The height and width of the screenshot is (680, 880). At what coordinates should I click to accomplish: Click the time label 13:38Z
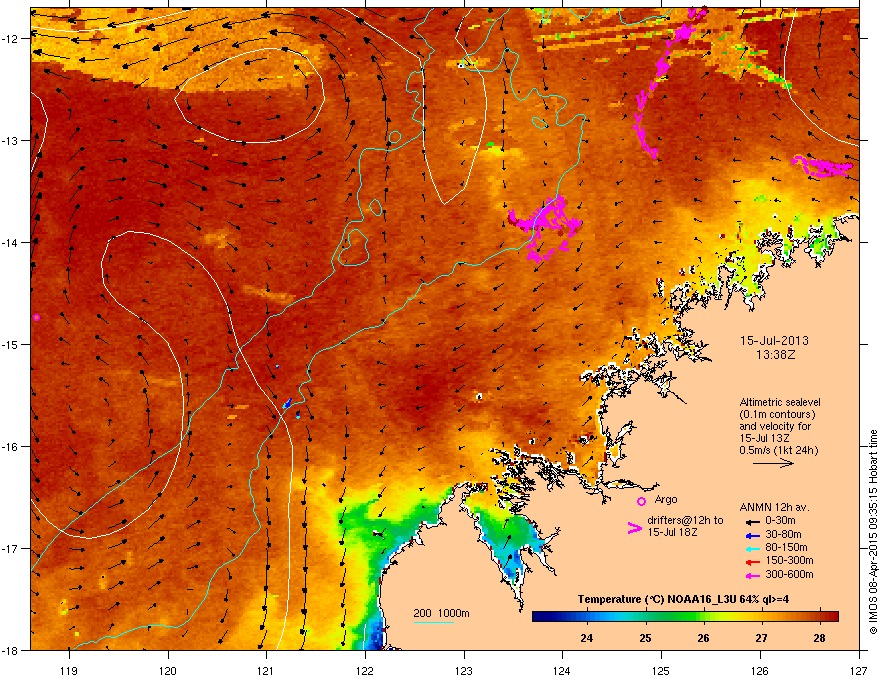[x=775, y=355]
